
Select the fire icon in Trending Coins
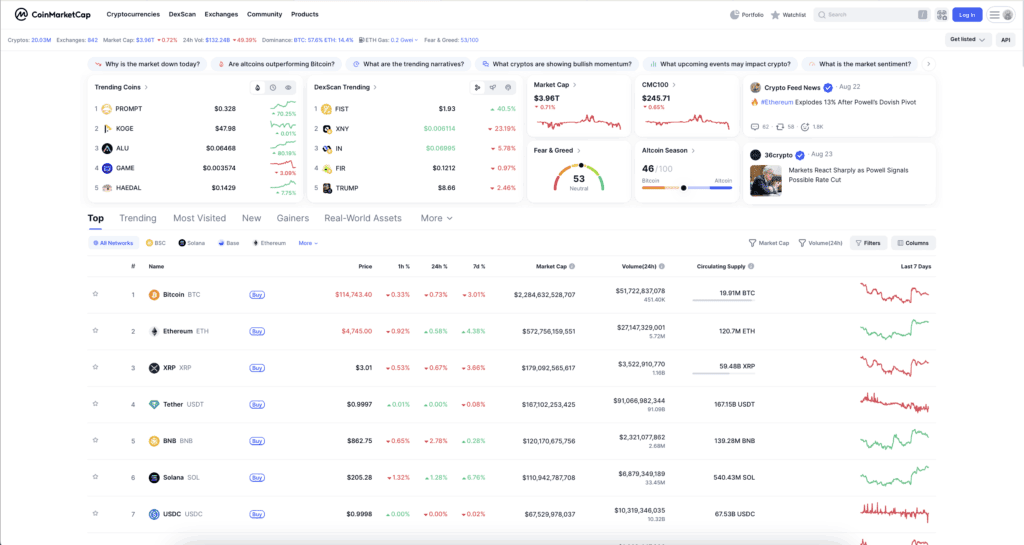257,87
